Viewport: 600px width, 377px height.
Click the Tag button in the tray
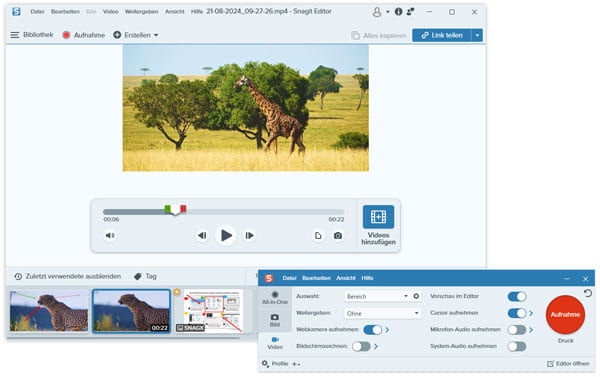coord(145,276)
